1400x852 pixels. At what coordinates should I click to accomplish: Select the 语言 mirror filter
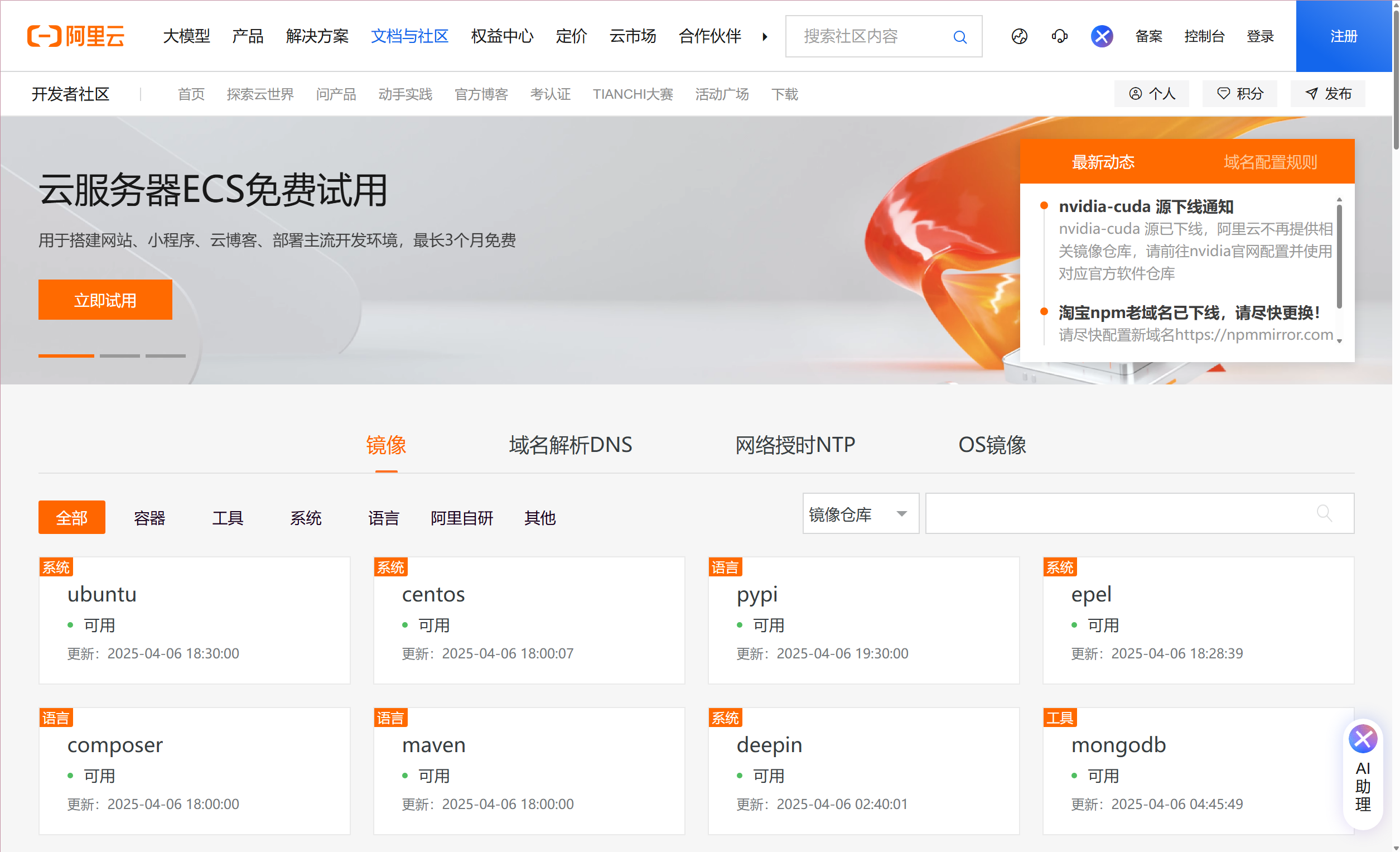(x=384, y=517)
